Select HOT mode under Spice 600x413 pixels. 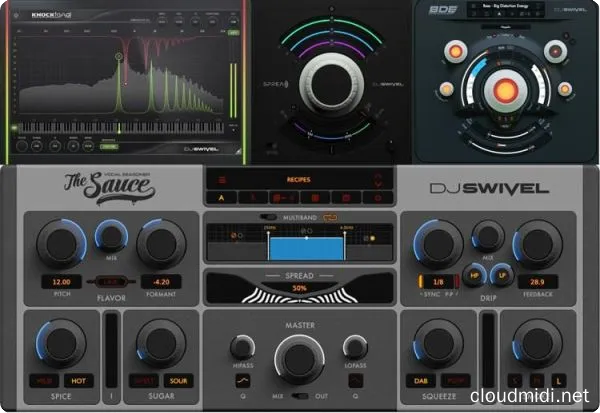78,381
